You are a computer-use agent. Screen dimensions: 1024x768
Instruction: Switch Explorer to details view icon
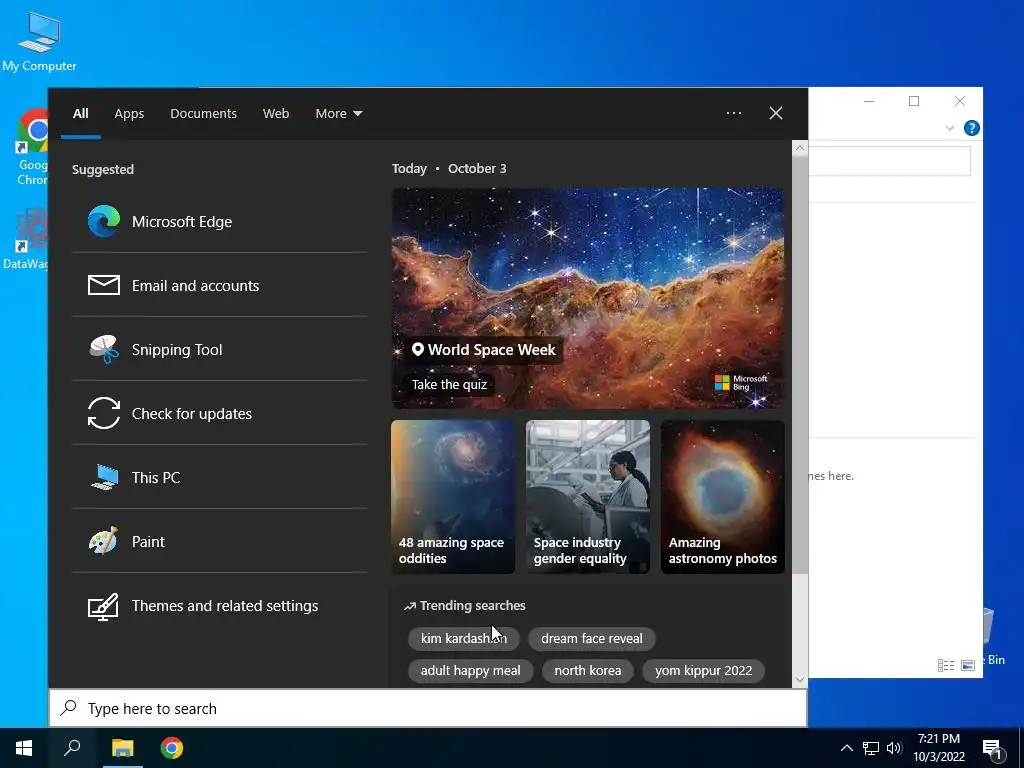click(x=946, y=665)
